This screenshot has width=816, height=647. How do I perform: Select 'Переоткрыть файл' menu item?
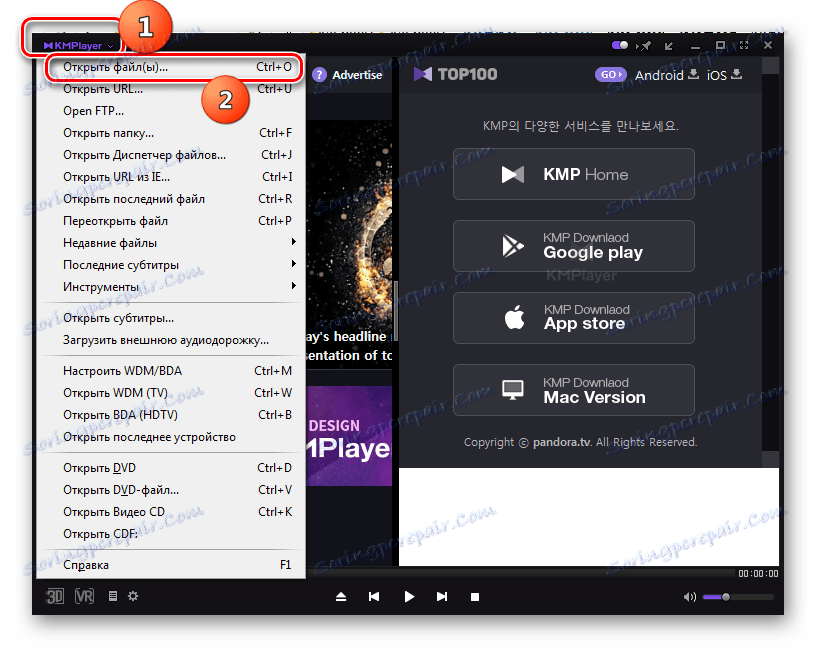(x=171, y=221)
